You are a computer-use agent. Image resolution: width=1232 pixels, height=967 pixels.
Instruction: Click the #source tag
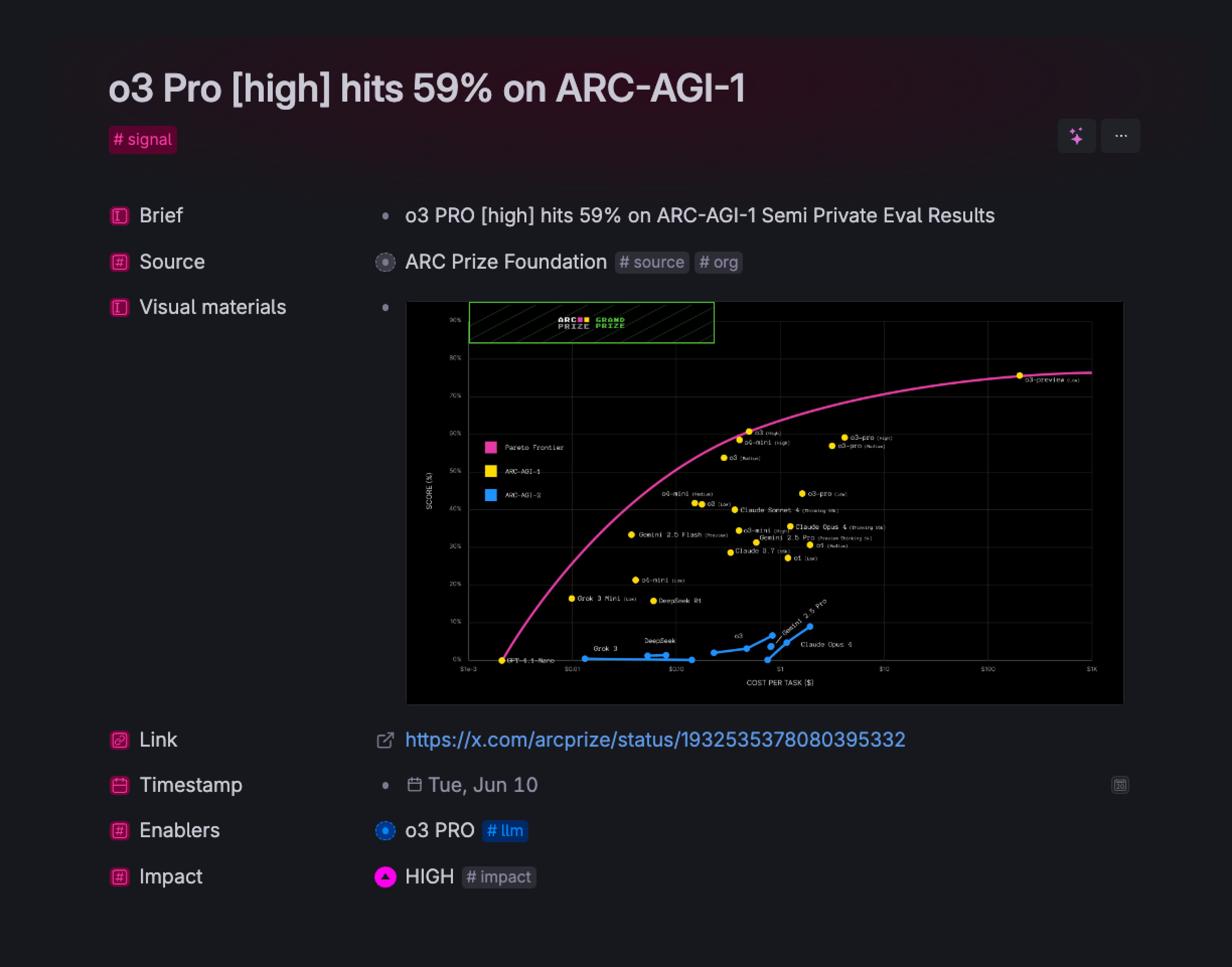point(652,263)
